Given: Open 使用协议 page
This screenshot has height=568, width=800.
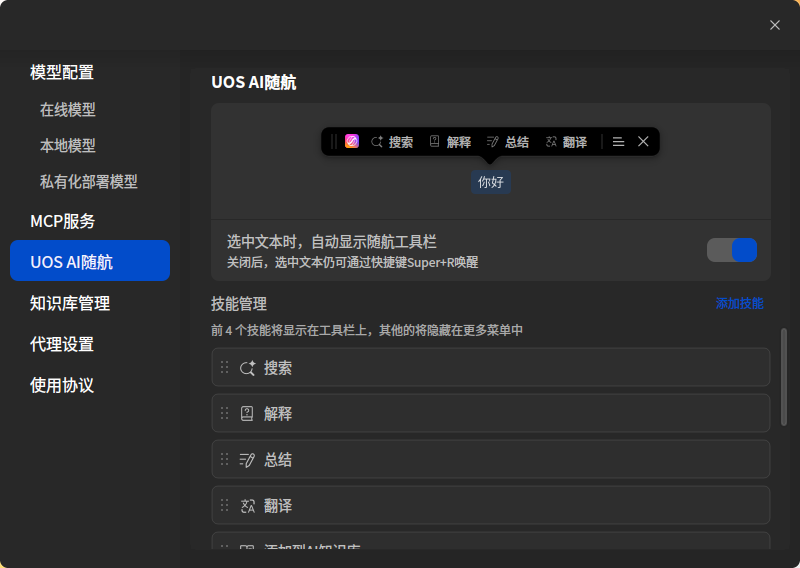Looking at the screenshot, I should (62, 385).
